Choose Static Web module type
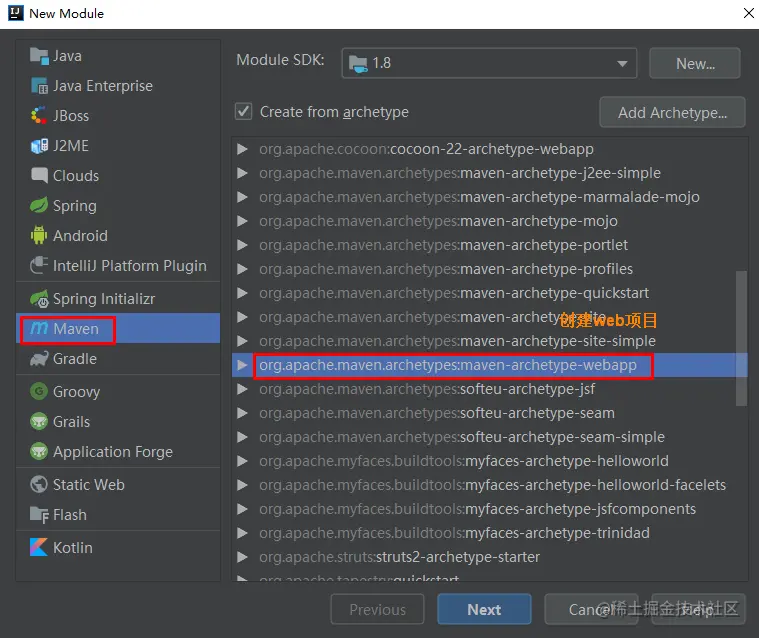Viewport: 759px width, 638px height. click(x=89, y=485)
